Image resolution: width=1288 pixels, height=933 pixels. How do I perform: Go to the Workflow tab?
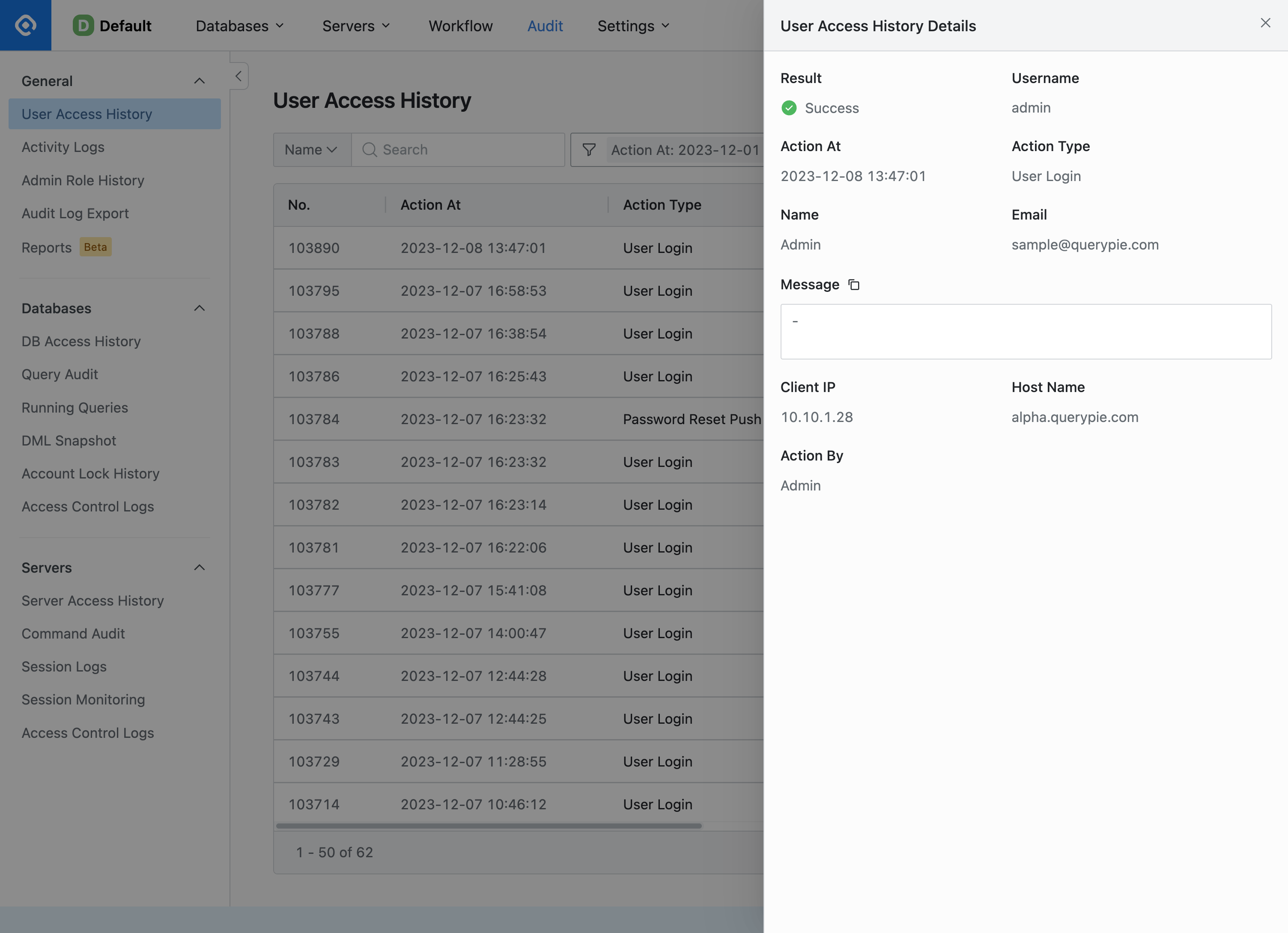pyautogui.click(x=461, y=26)
